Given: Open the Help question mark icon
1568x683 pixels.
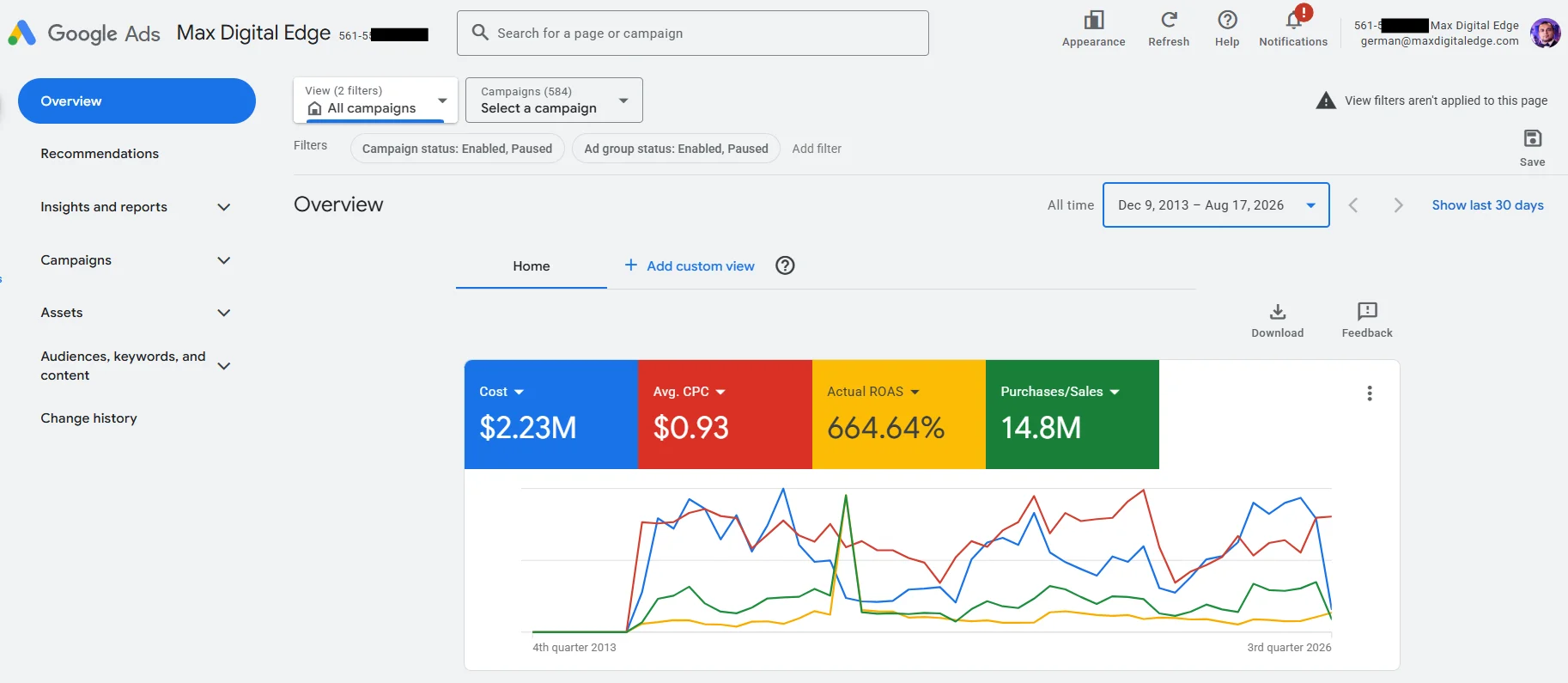Looking at the screenshot, I should point(1227,20).
